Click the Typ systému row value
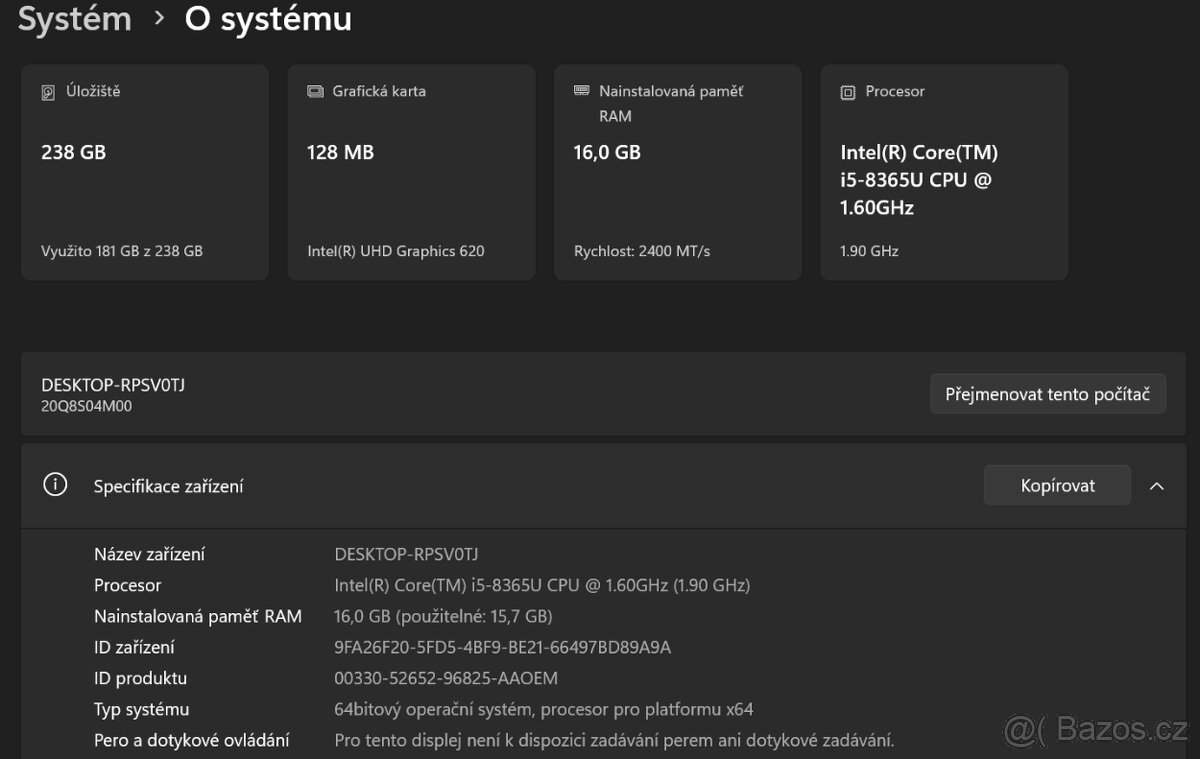The height and width of the screenshot is (759, 1200). click(x=542, y=709)
